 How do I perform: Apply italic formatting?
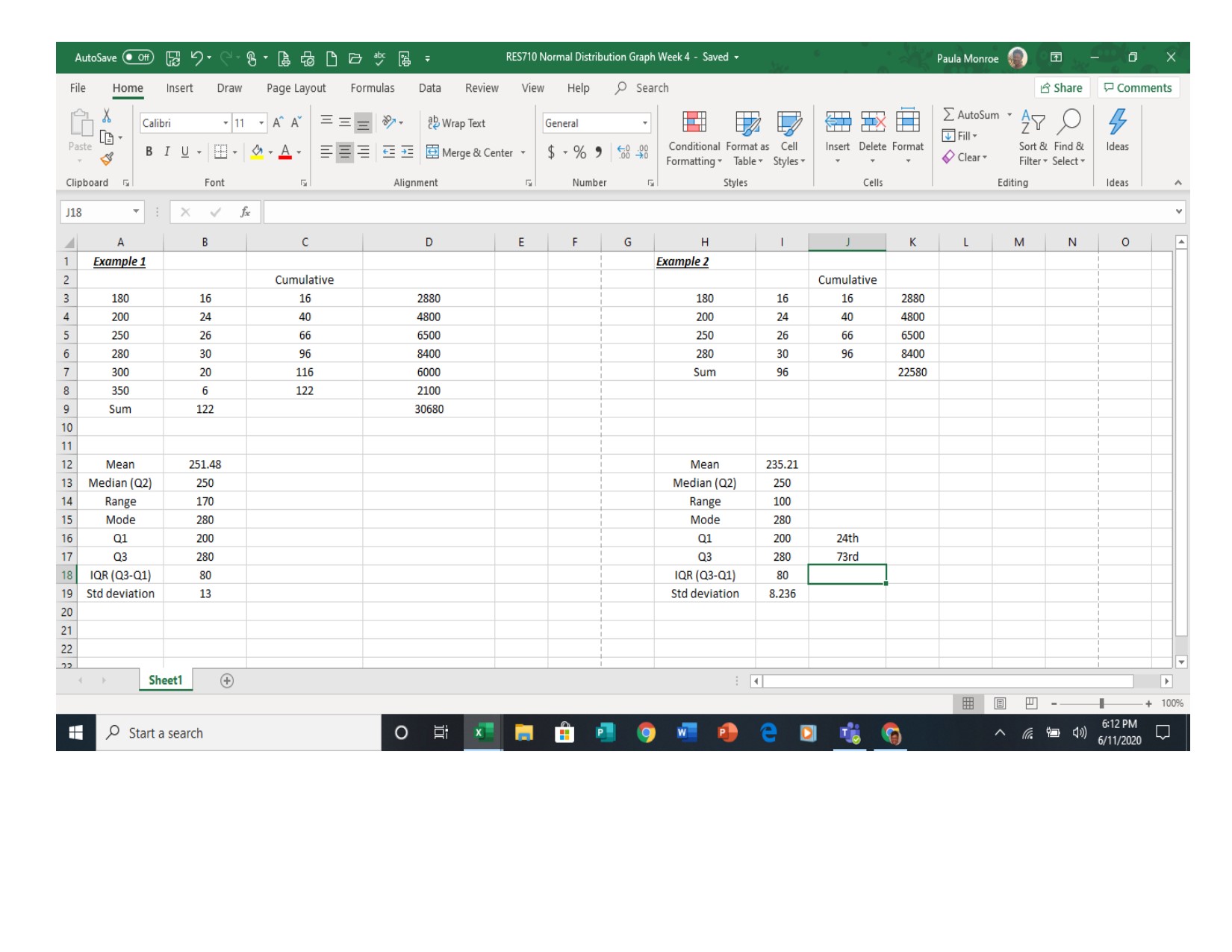pos(167,152)
